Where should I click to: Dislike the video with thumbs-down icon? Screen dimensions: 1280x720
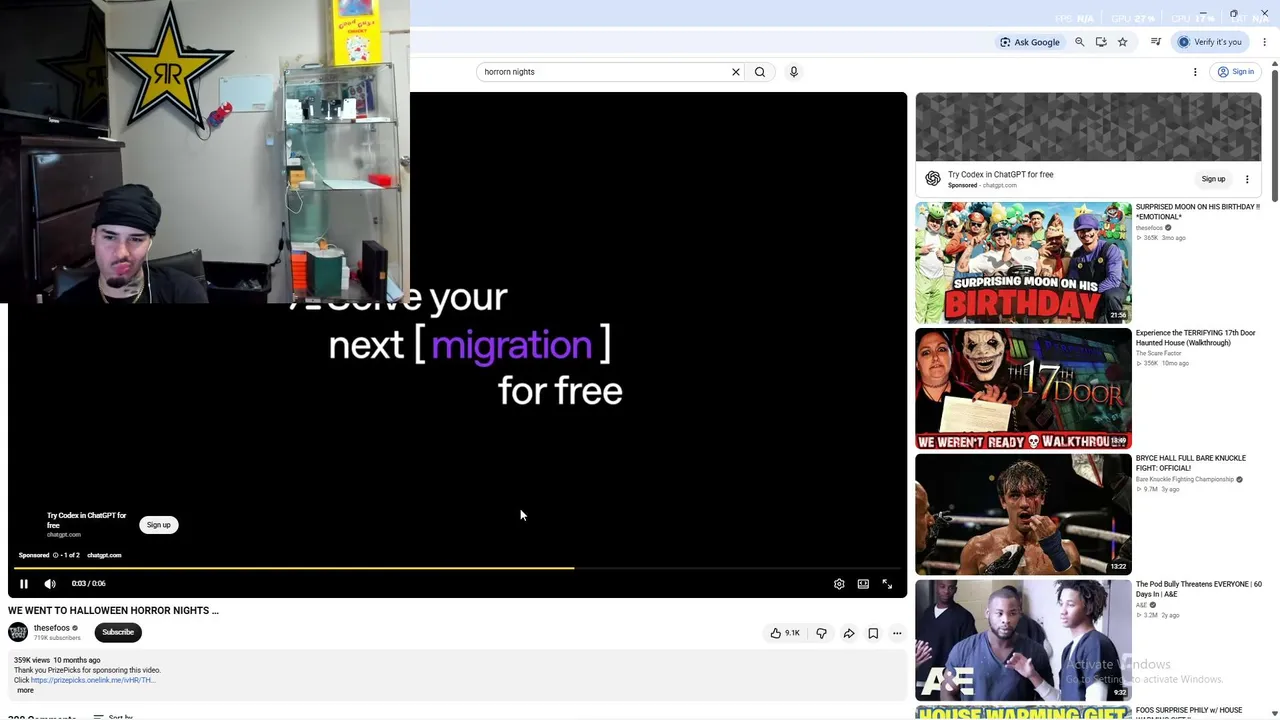(x=821, y=633)
